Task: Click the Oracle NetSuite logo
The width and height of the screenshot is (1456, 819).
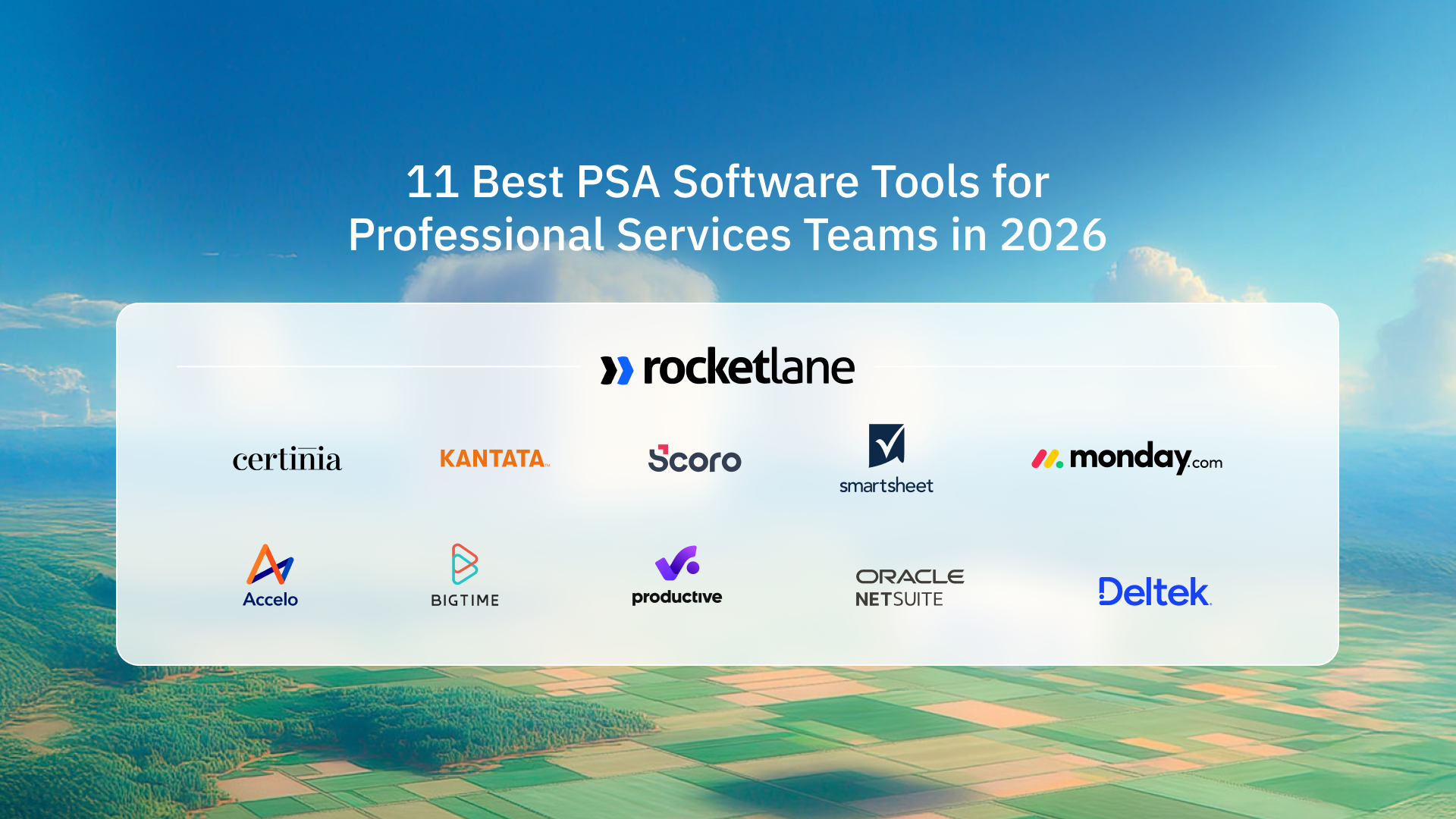Action: (910, 588)
